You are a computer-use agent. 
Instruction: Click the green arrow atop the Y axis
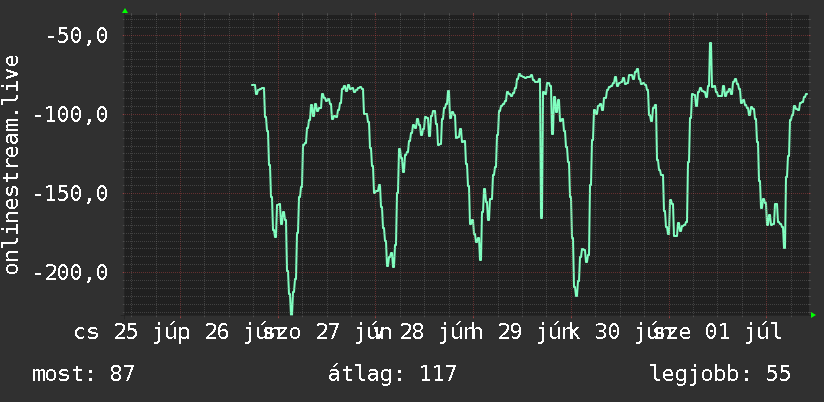[x=125, y=11]
